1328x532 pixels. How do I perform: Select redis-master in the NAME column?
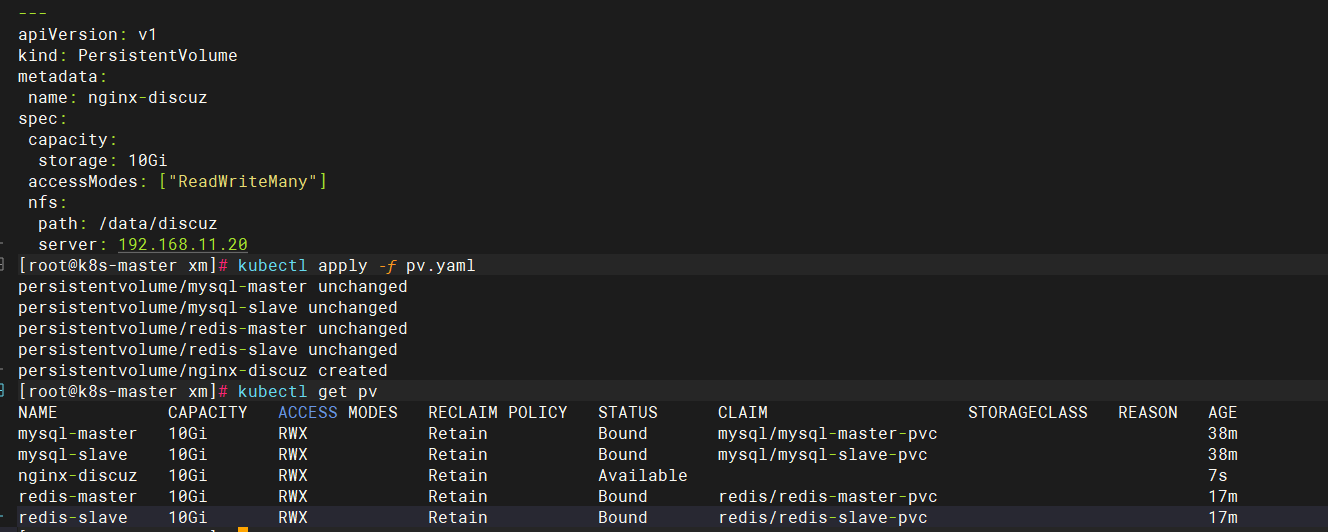click(78, 496)
